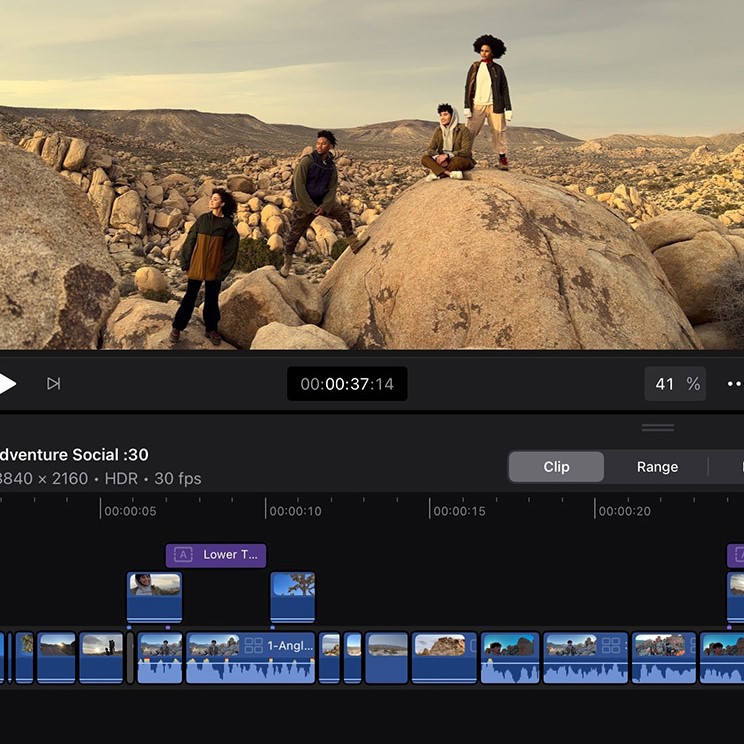Switch selection mode to Range
This screenshot has width=744, height=744.
coord(657,467)
